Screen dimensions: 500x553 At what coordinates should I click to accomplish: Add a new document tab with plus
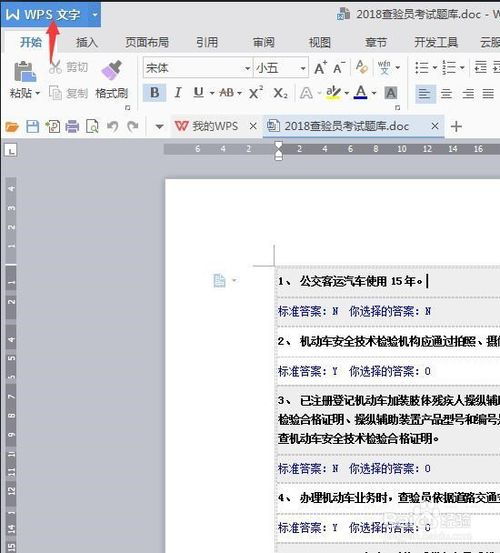pos(456,126)
